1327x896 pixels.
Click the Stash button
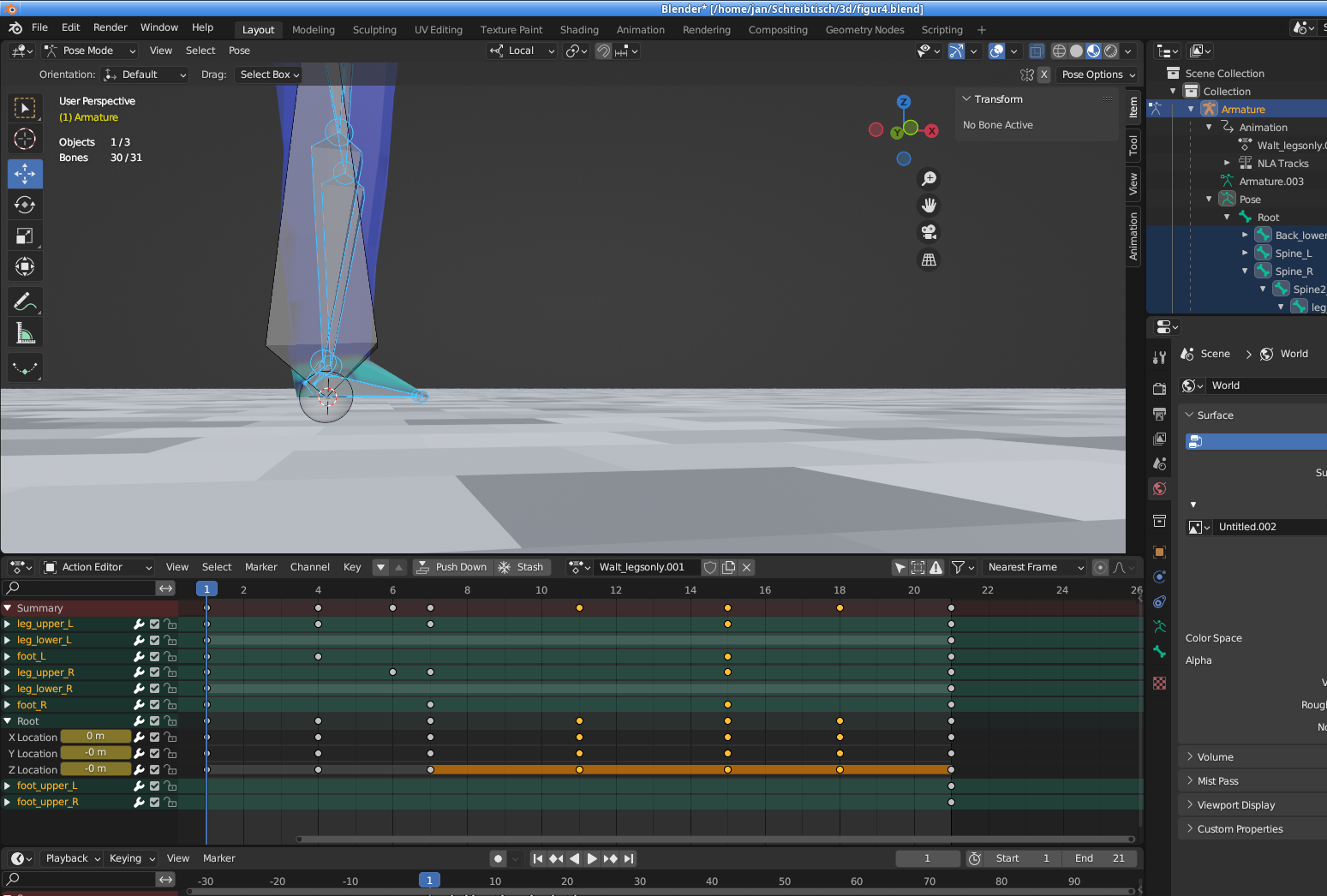pos(521,567)
